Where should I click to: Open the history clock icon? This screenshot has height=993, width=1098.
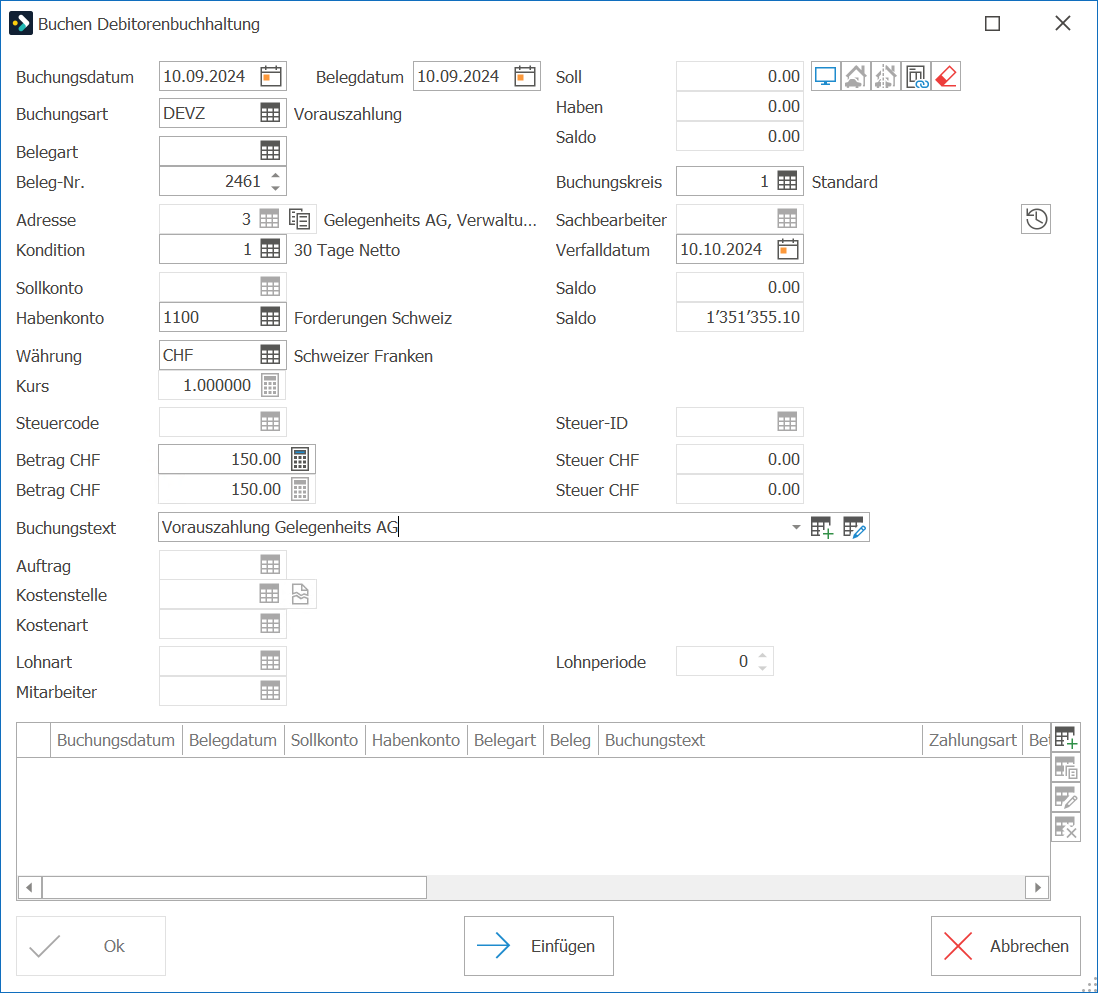click(1036, 219)
